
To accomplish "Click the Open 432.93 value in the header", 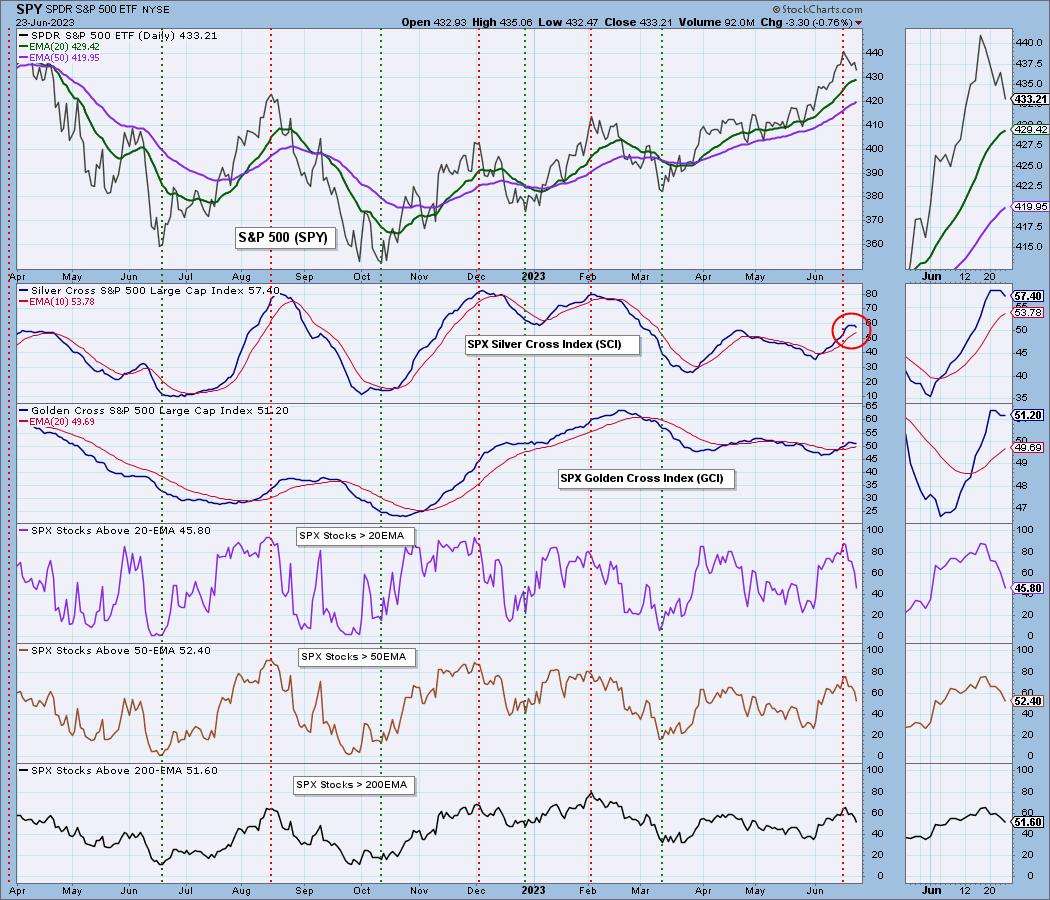I will (x=433, y=22).
